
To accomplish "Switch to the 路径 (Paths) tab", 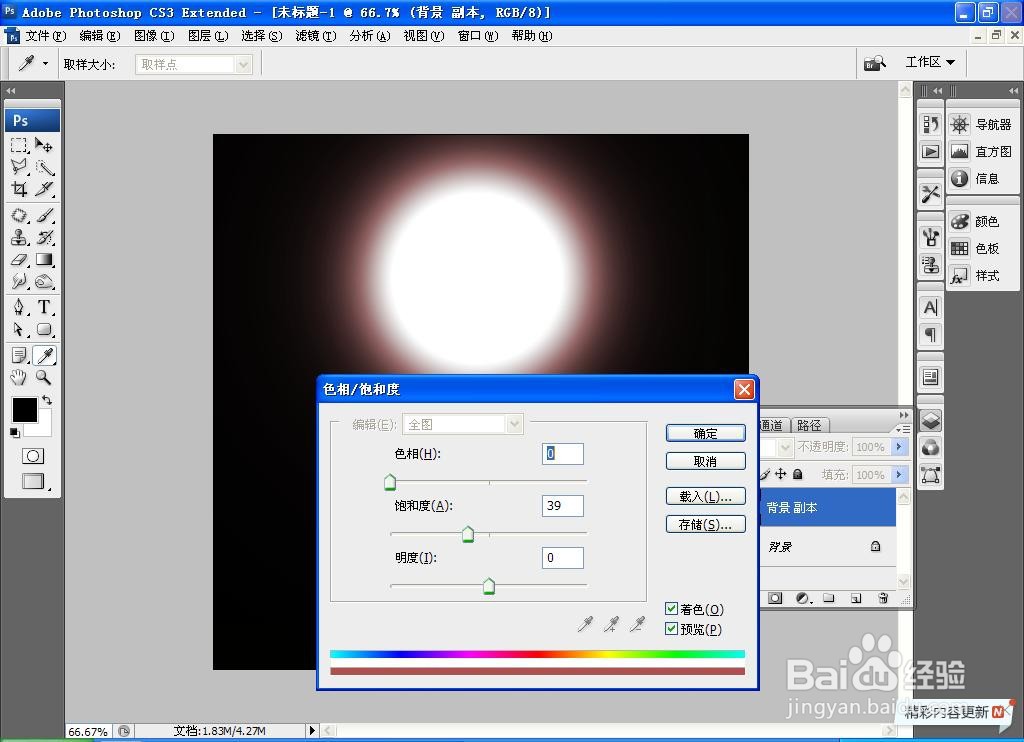I will click(810, 424).
